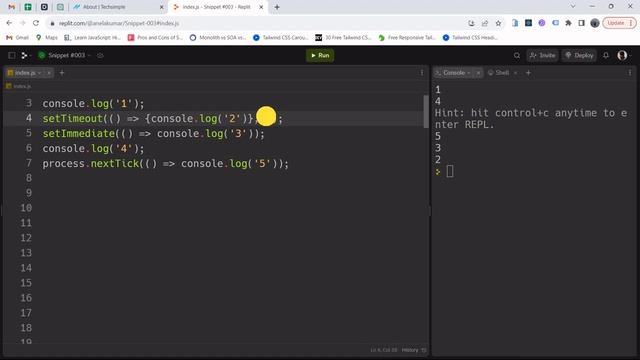This screenshot has height=360, width=640.
Task: Close the Console tab
Action: tap(478, 73)
